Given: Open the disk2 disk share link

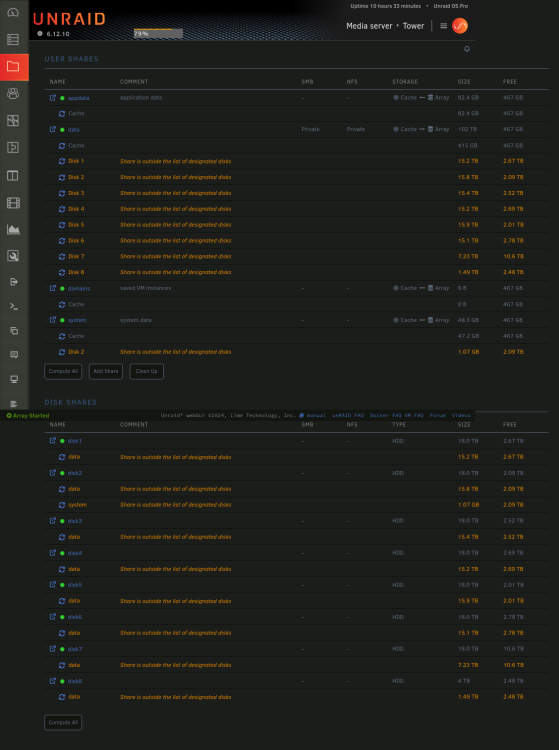Looking at the screenshot, I should (x=75, y=473).
